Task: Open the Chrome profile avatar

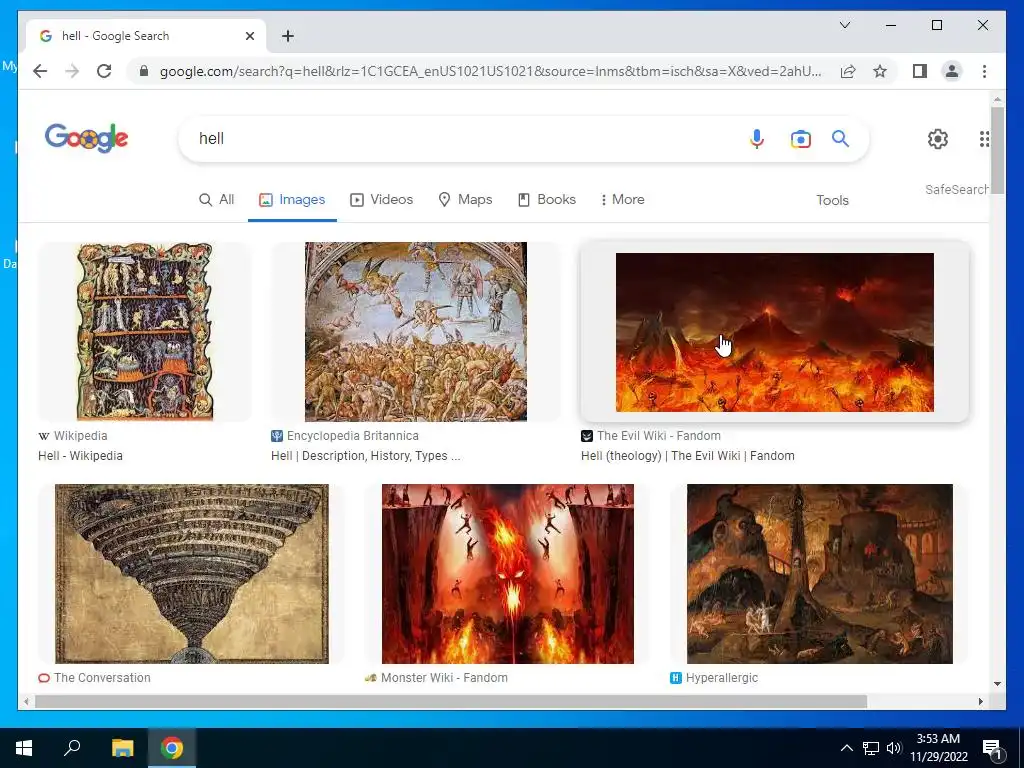Action: [952, 71]
